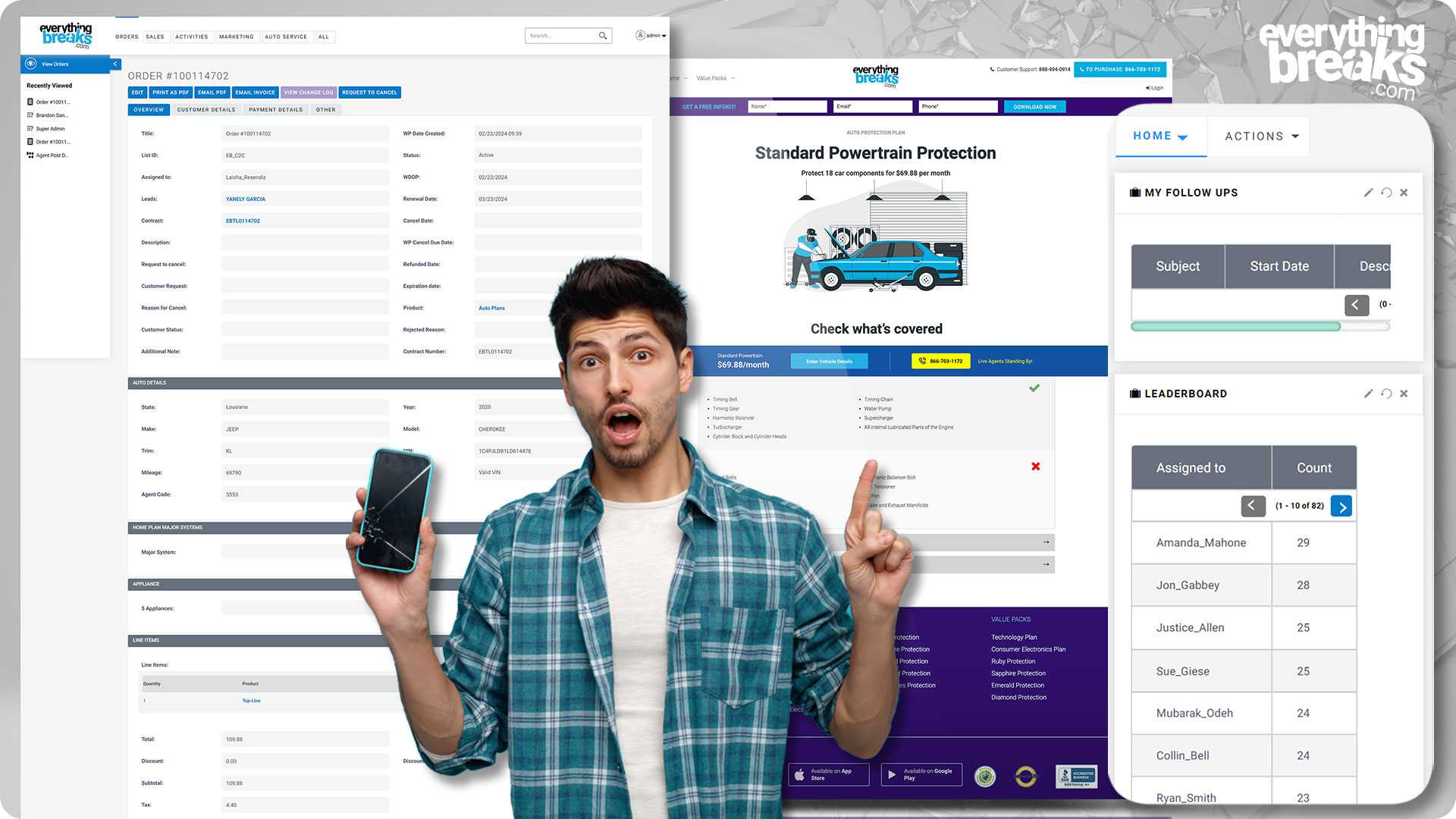Open the Marketing menu item
1456x819 pixels.
coord(237,36)
